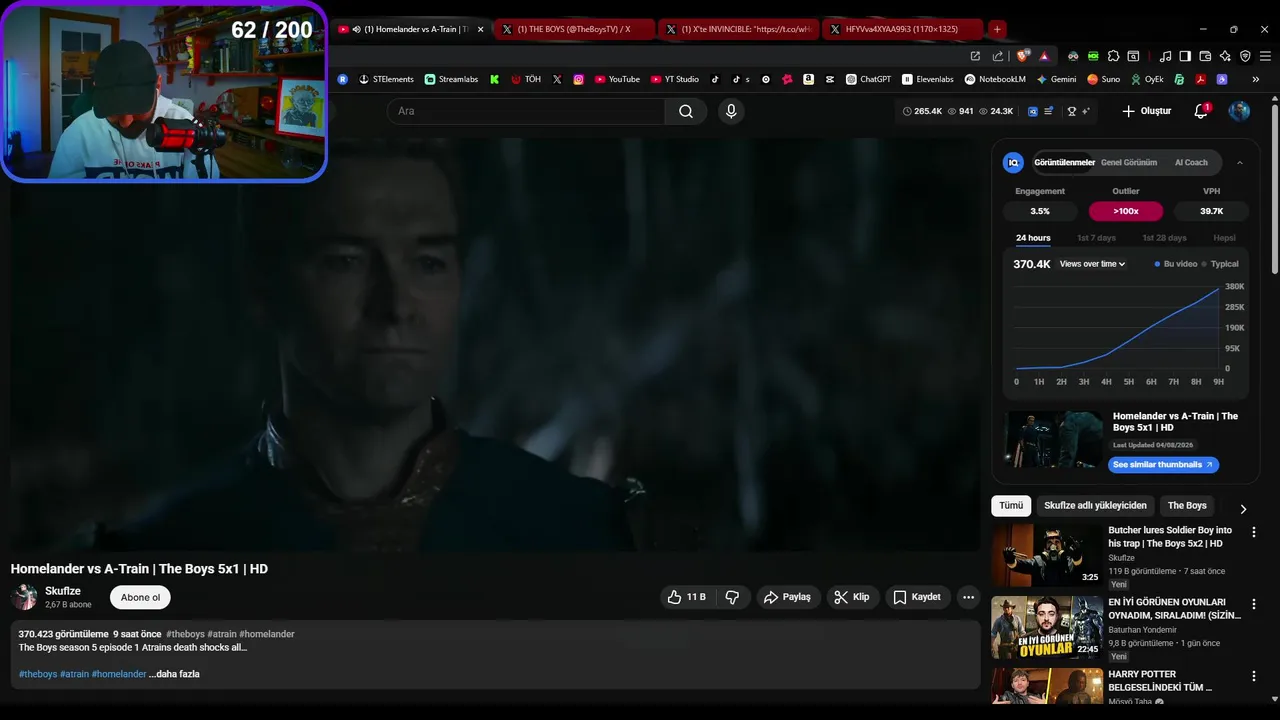The image size is (1280, 720).
Task: Switch to the X'te INVINCIBLE browser tab
Action: point(739,29)
